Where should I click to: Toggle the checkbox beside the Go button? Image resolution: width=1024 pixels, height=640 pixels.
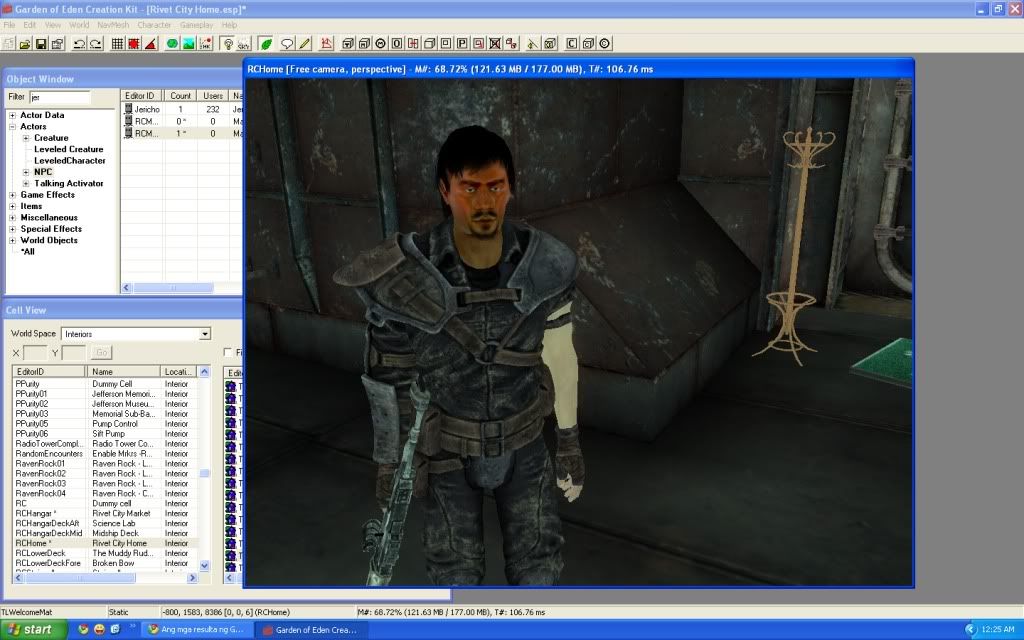coord(228,353)
